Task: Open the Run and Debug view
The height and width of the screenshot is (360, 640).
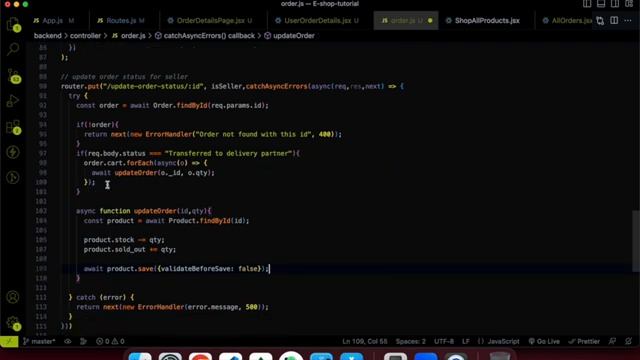Action: pos(13,101)
